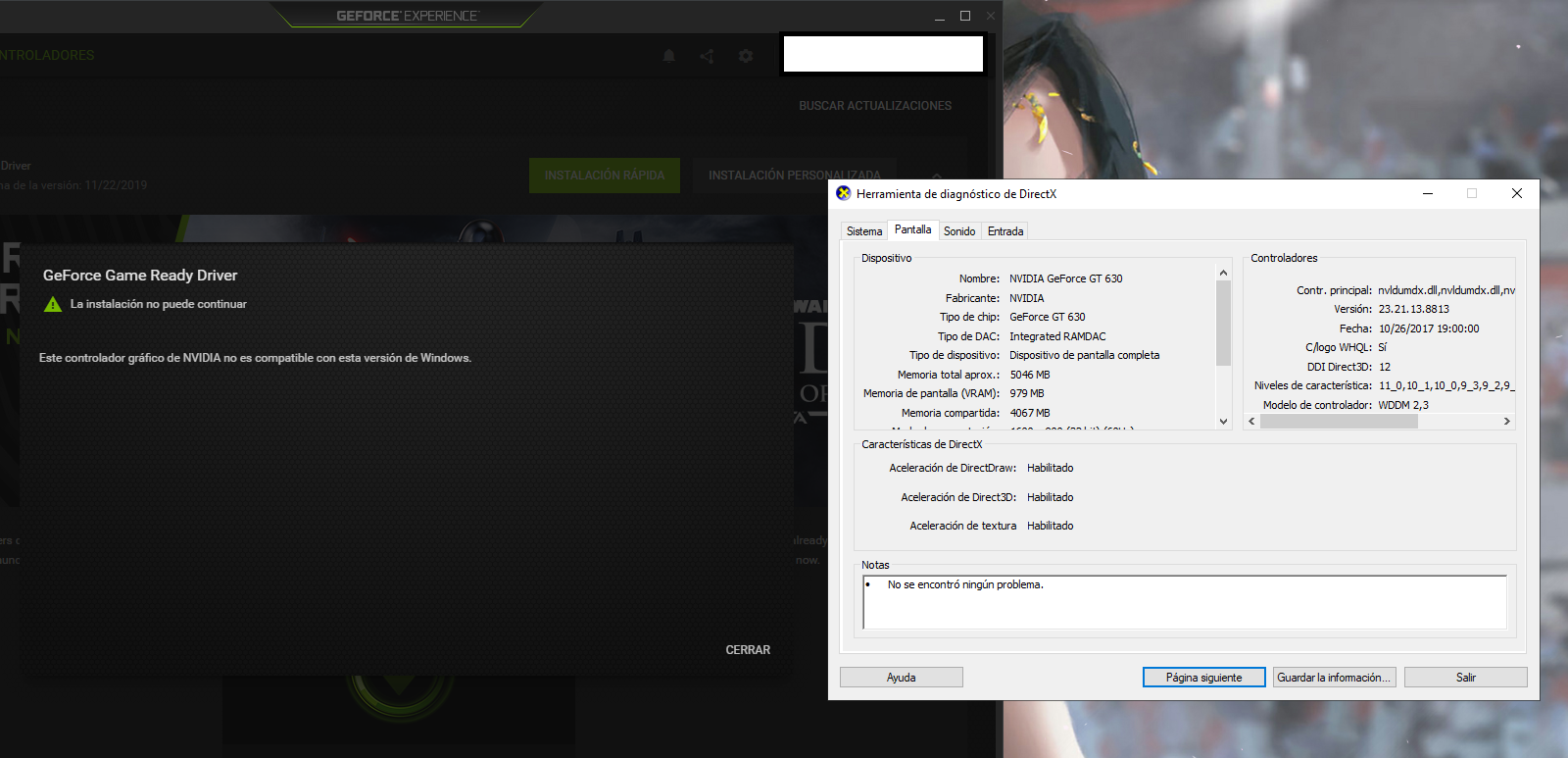Click Dispositivo list scroll down arrow
Image resolution: width=1568 pixels, height=758 pixels.
point(1223,422)
